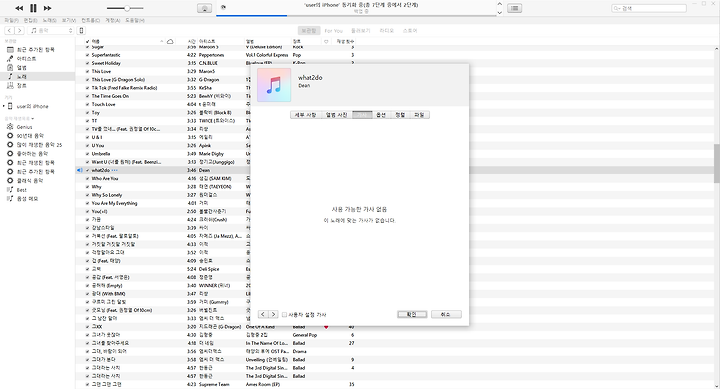This screenshot has height=389, width=720.
Task: Switch to the 세부 사항 dialog tab
Action: tap(305, 115)
